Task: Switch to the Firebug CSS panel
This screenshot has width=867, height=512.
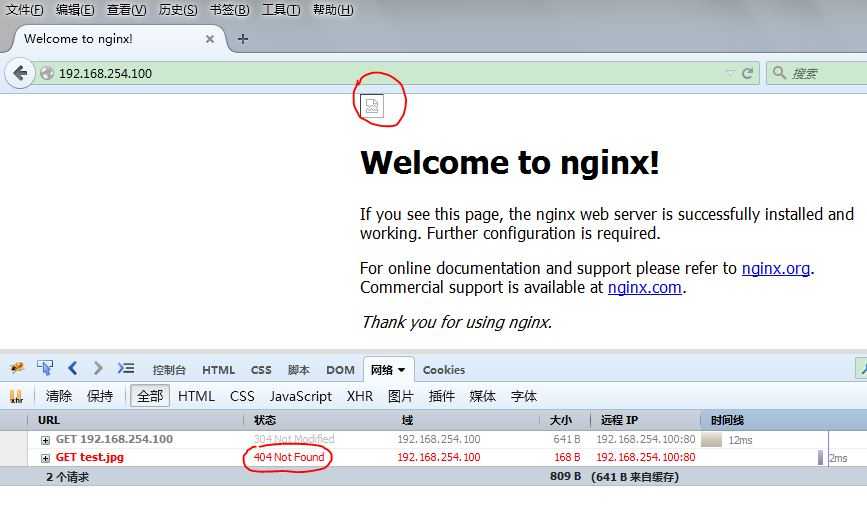Action: (x=261, y=370)
